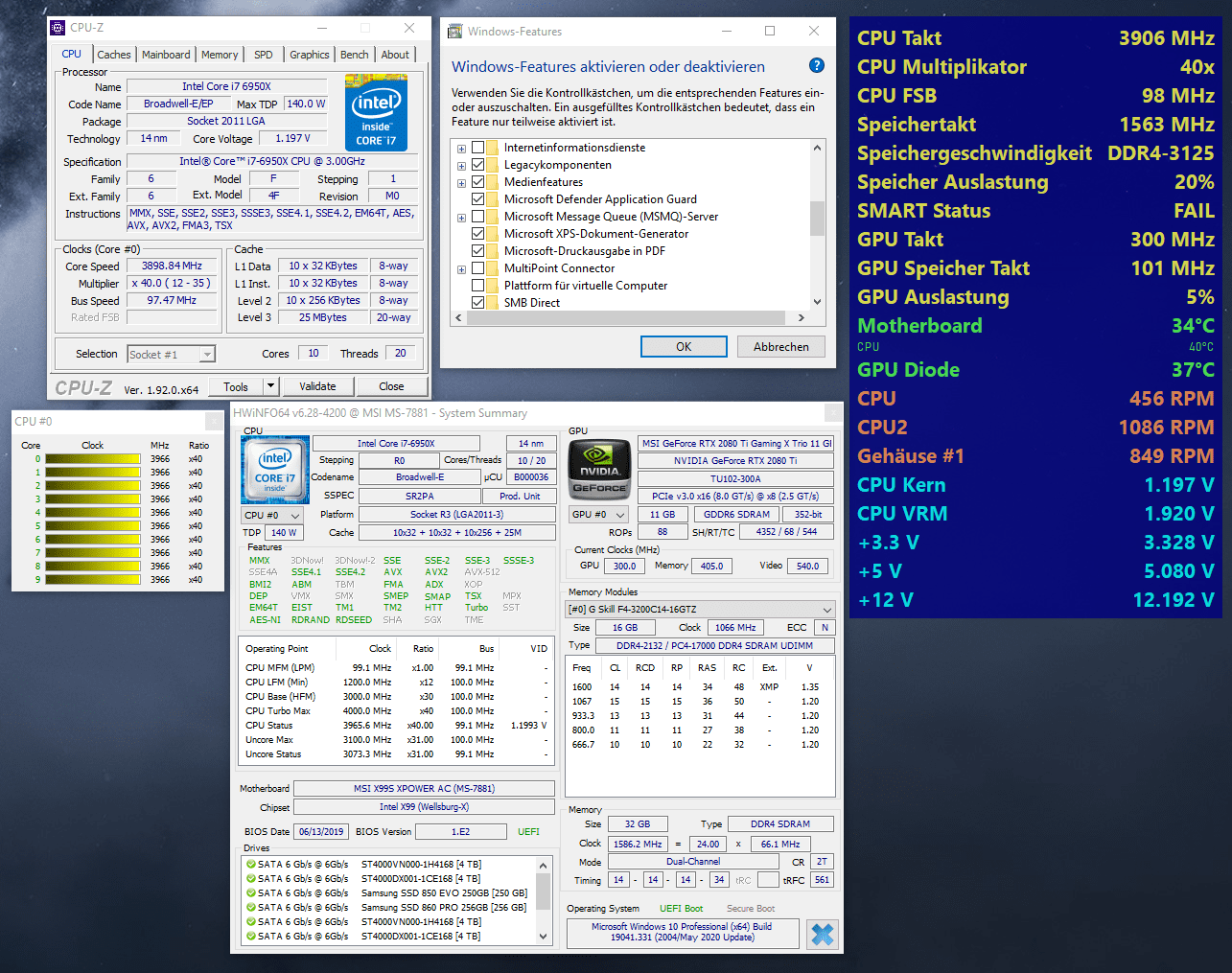Click the NVIDIA GeForce logo in HWiNFO
The image size is (1232, 973).
tap(599, 470)
